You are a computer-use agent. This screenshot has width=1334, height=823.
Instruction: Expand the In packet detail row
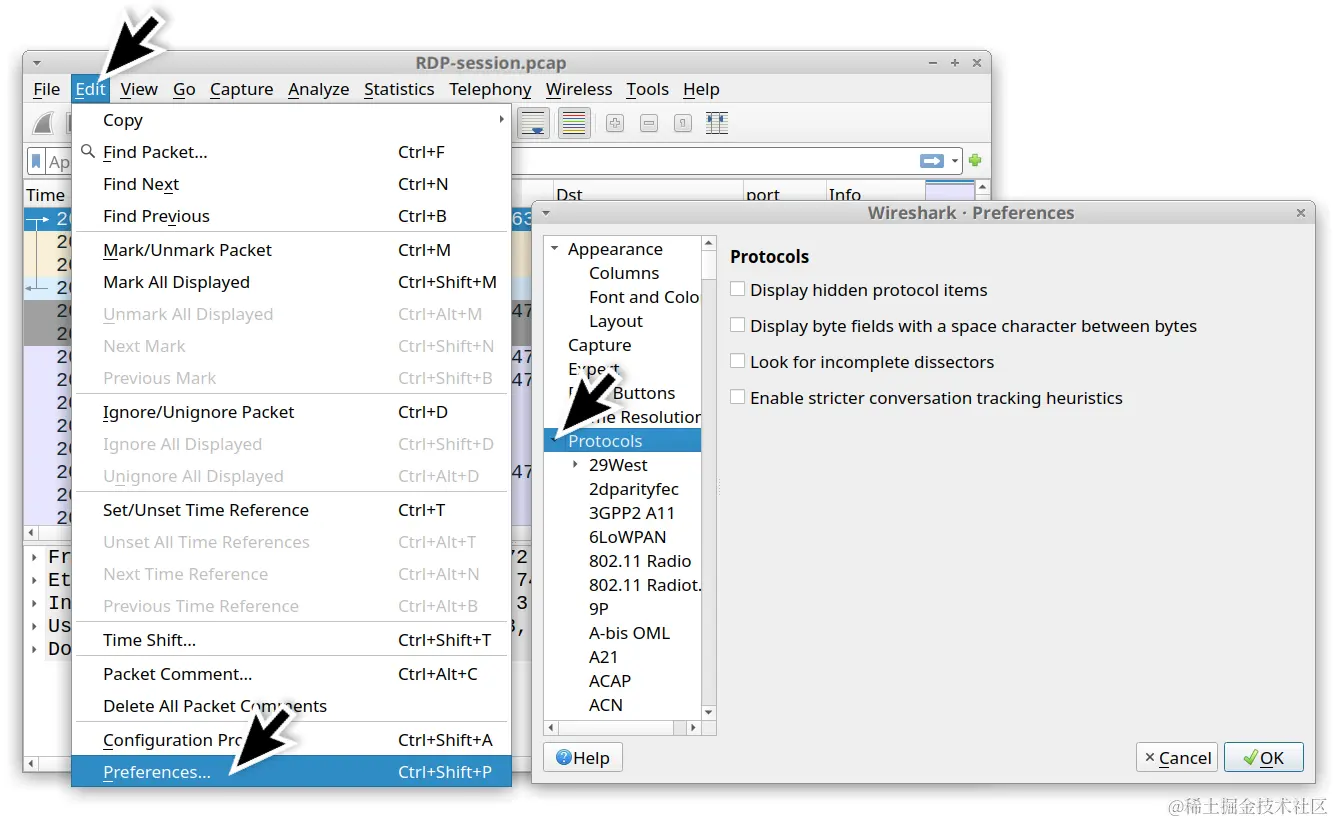tap(35, 603)
